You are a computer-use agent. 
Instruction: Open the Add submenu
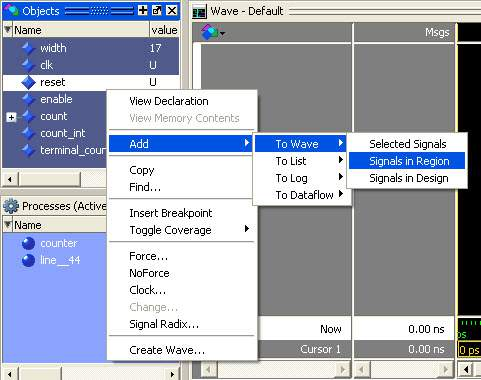pos(180,144)
